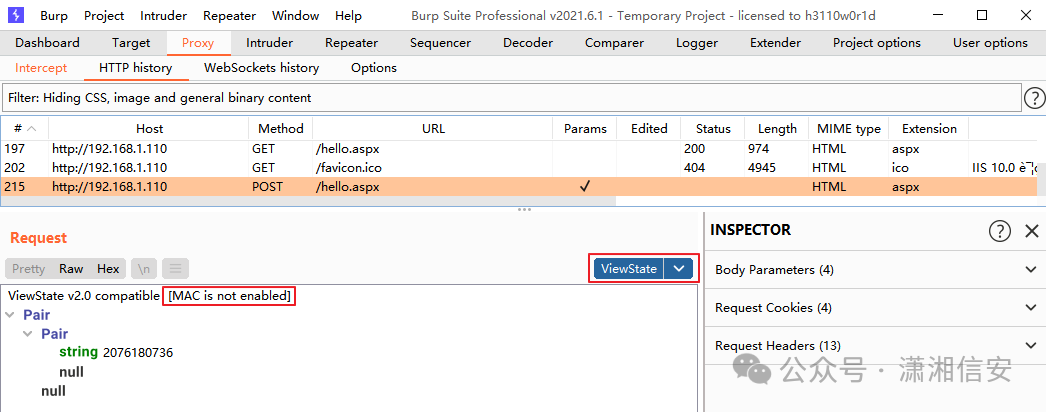
Task: Switch request view to Pretty
Action: click(x=29, y=269)
